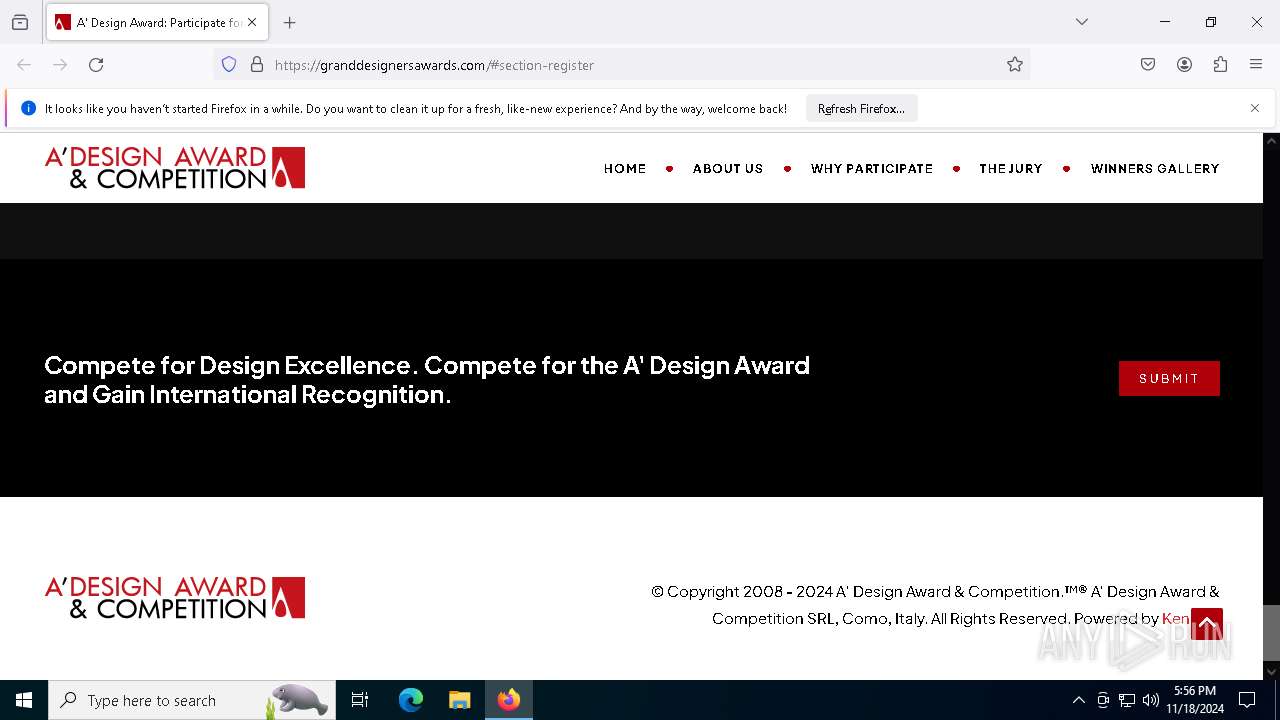1280x720 pixels.
Task: Open File Explorer from taskbar
Action: click(x=459, y=700)
